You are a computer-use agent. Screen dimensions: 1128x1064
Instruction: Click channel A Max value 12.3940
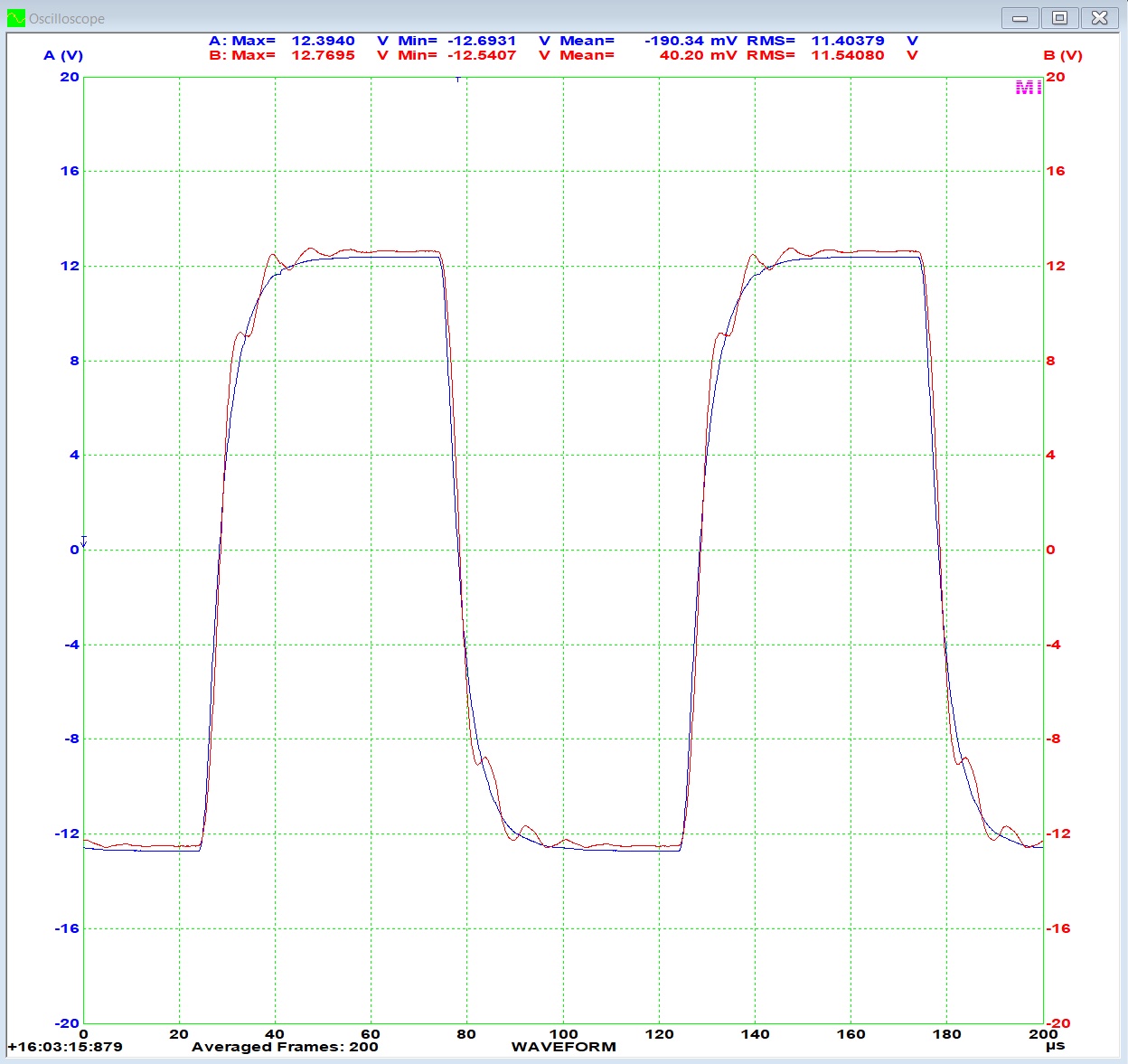click(x=323, y=41)
